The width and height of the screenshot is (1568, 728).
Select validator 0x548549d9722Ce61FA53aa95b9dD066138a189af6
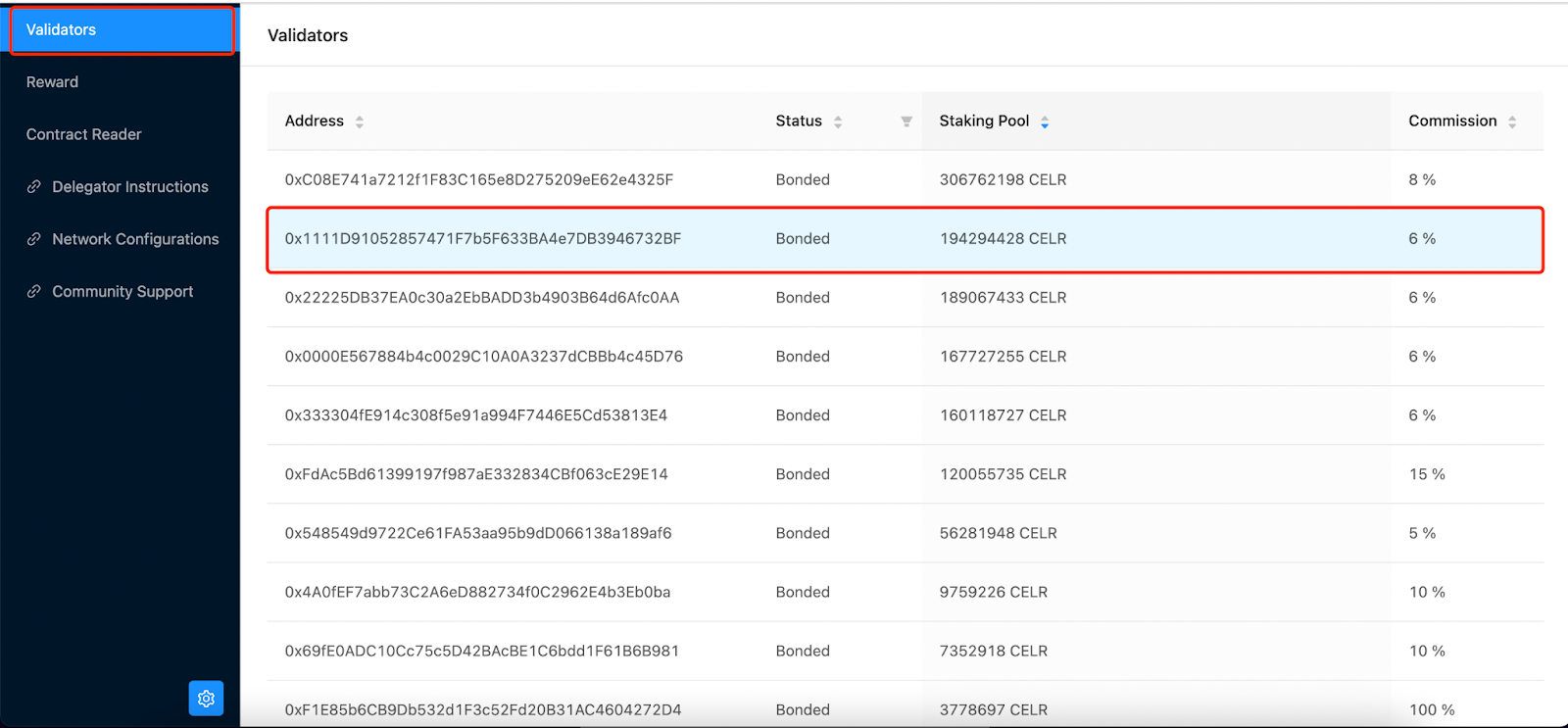point(478,533)
